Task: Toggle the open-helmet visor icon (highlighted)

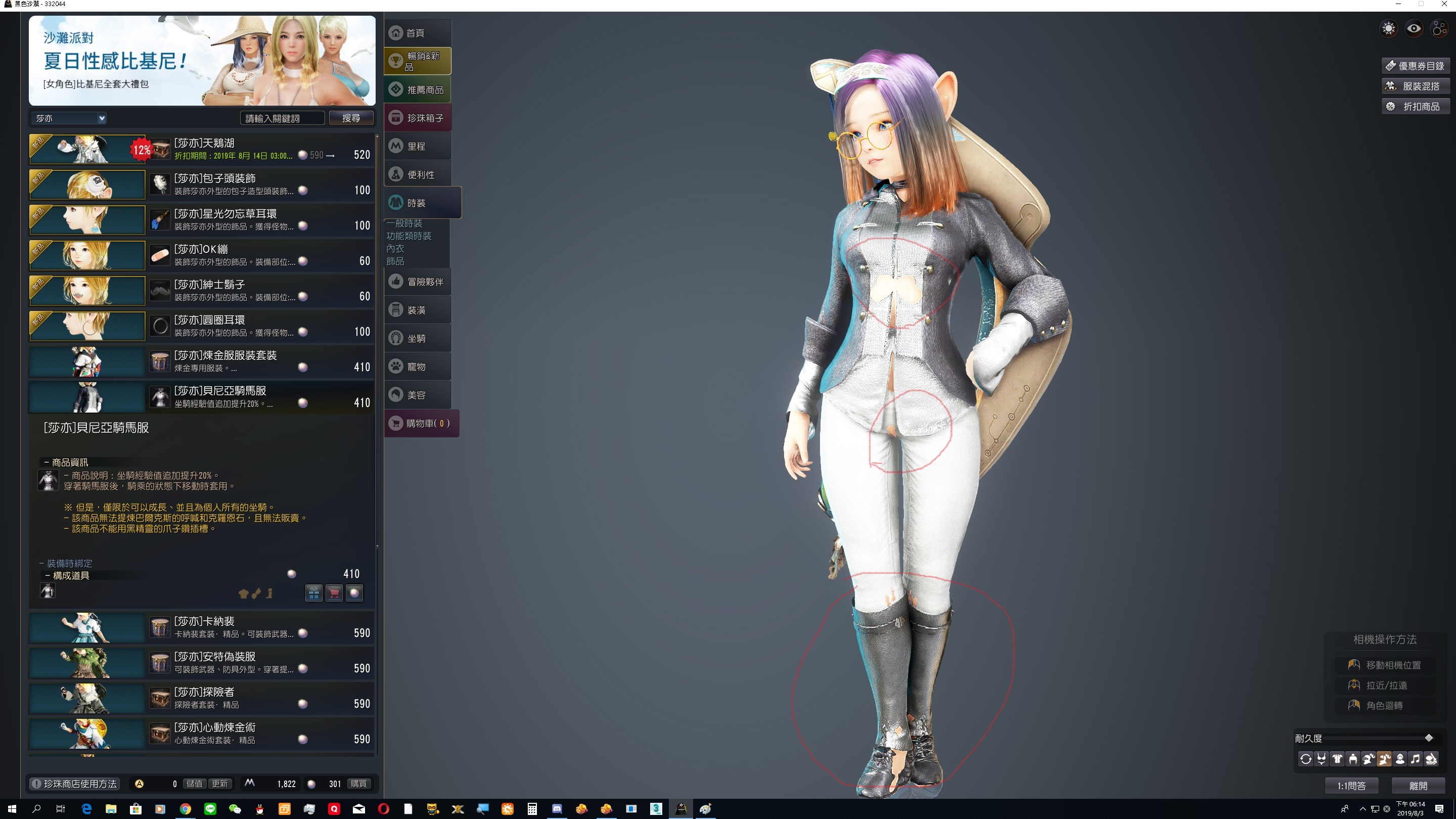Action: [x=1384, y=759]
